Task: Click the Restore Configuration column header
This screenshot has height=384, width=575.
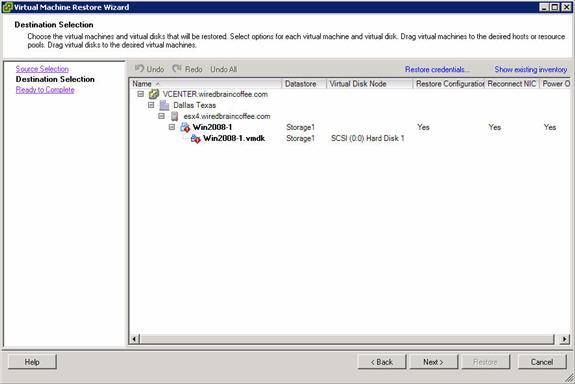Action: 449,84
